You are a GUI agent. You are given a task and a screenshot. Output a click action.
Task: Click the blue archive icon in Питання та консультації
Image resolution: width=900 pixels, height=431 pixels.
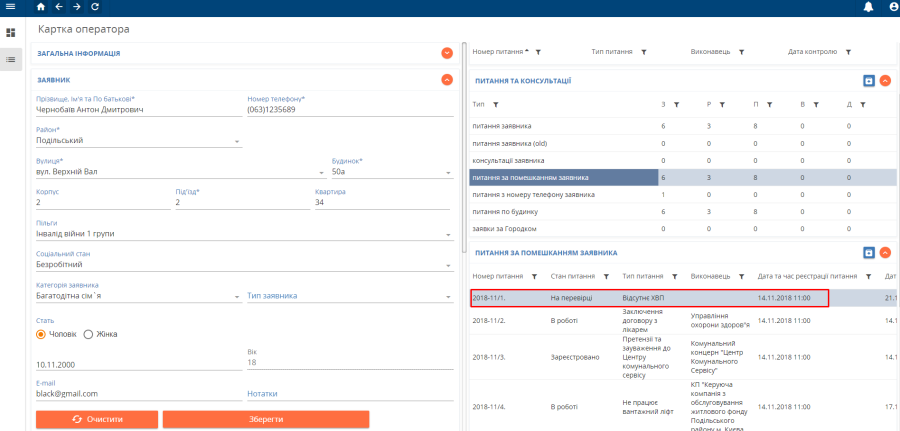[x=868, y=81]
